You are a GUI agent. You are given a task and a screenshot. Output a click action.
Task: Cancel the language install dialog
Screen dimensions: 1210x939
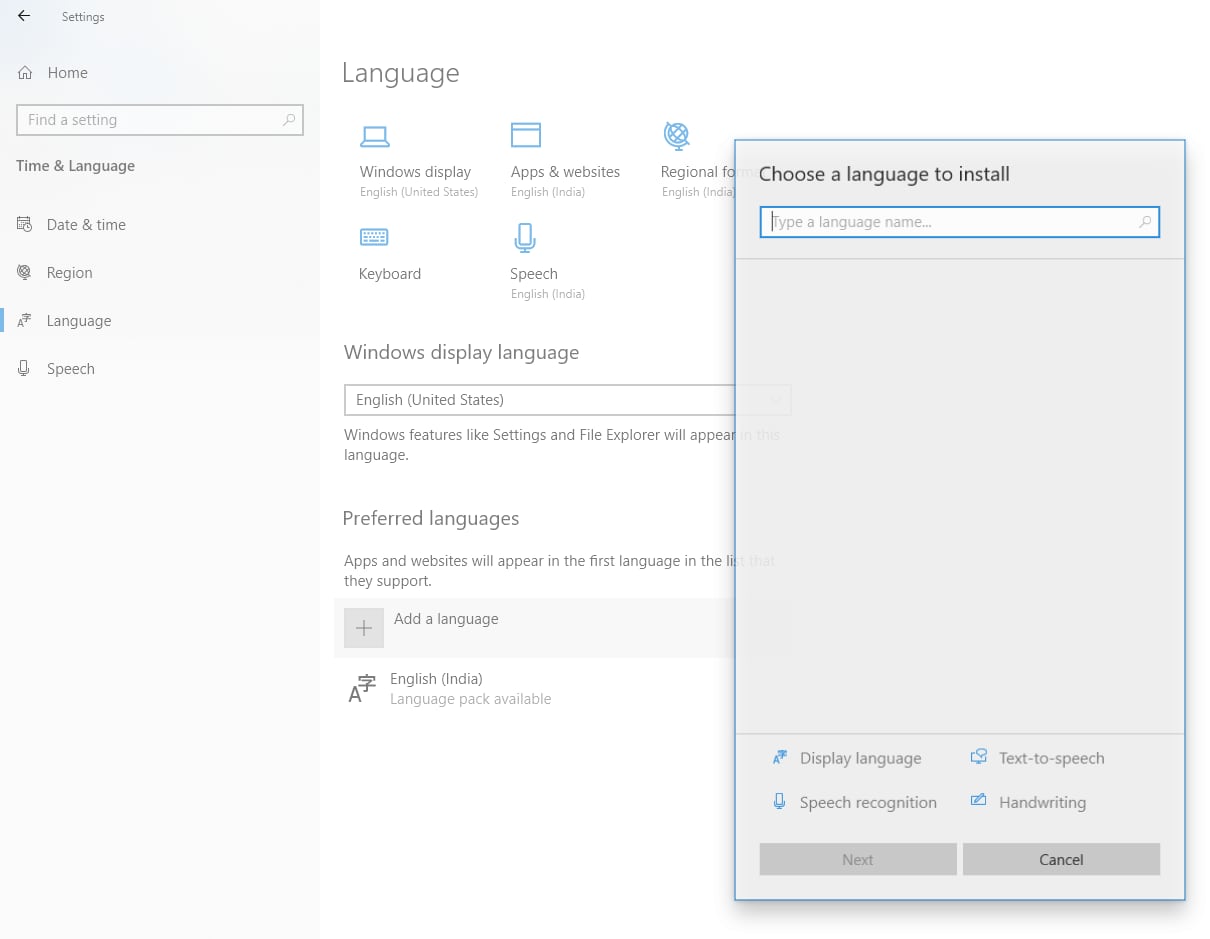pyautogui.click(x=1061, y=859)
